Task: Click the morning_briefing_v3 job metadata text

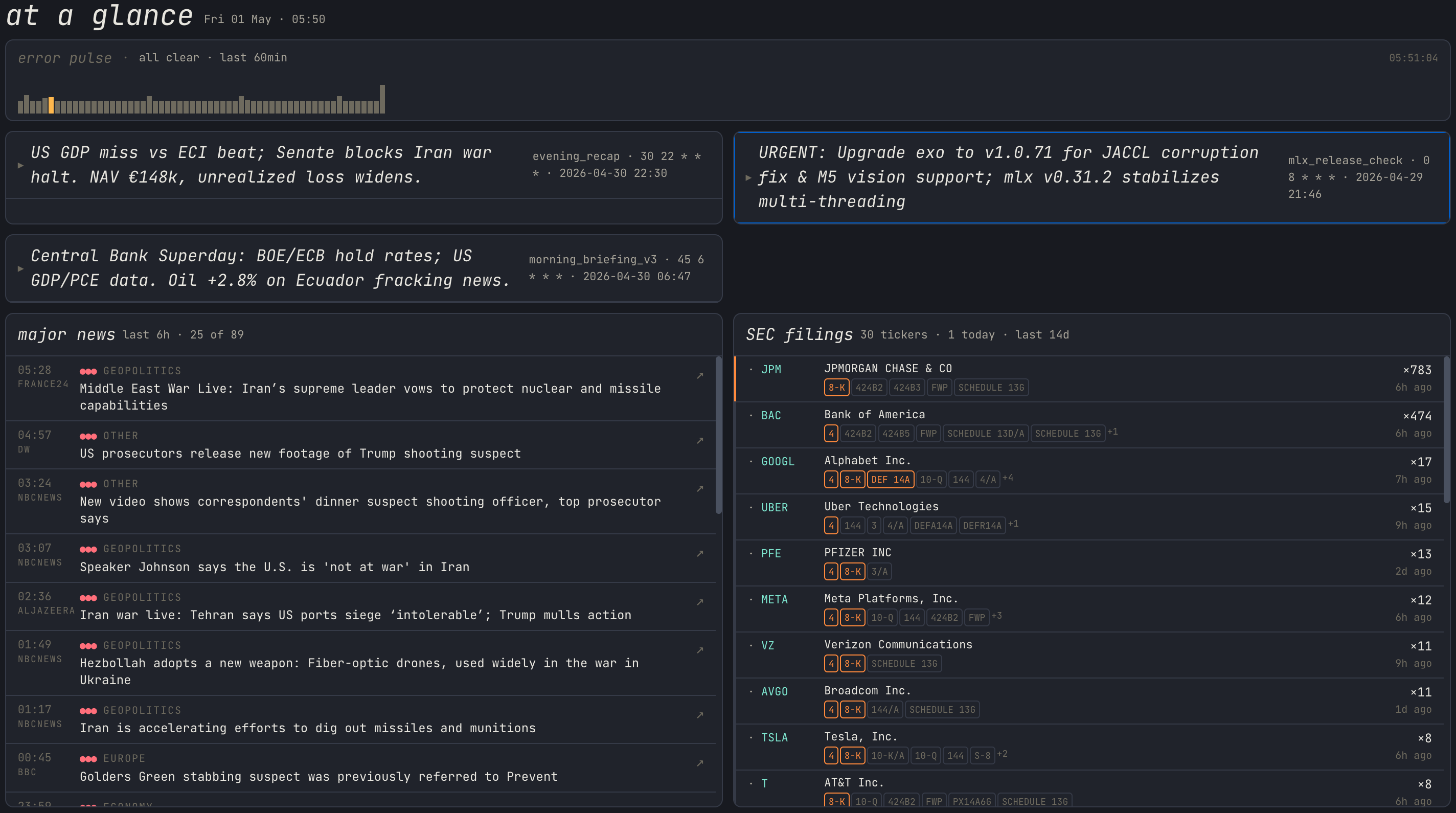Action: click(x=616, y=268)
